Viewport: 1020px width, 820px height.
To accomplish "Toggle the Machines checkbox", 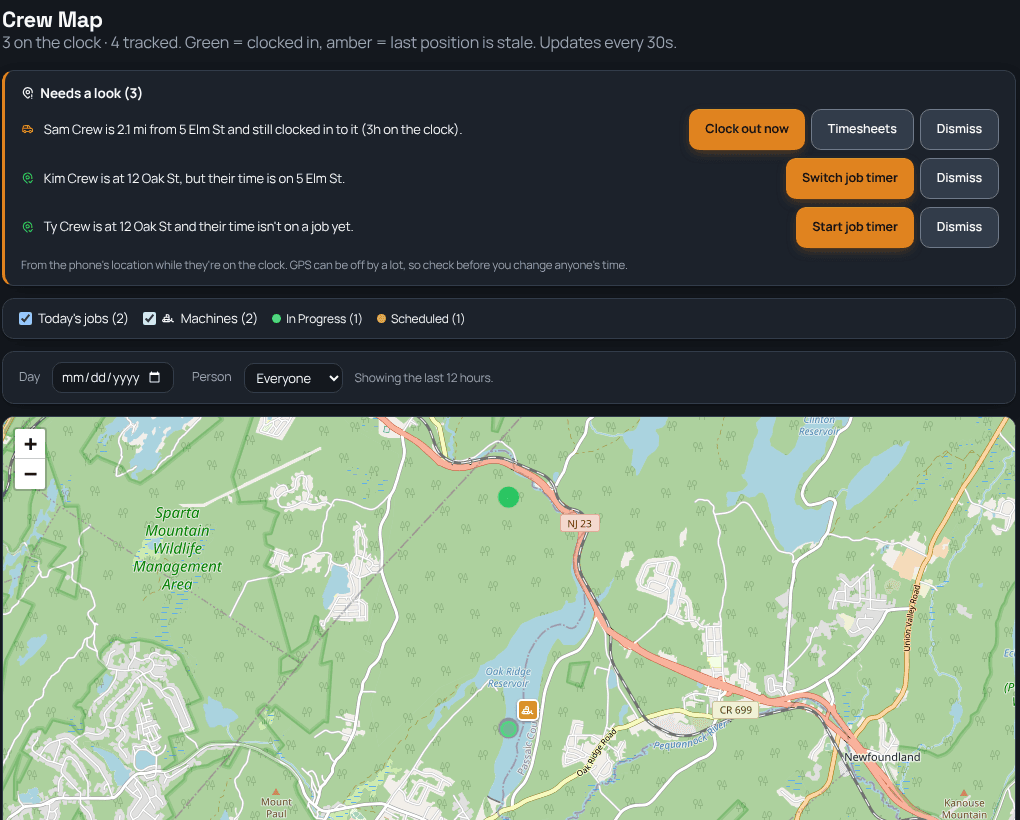I will click(150, 319).
